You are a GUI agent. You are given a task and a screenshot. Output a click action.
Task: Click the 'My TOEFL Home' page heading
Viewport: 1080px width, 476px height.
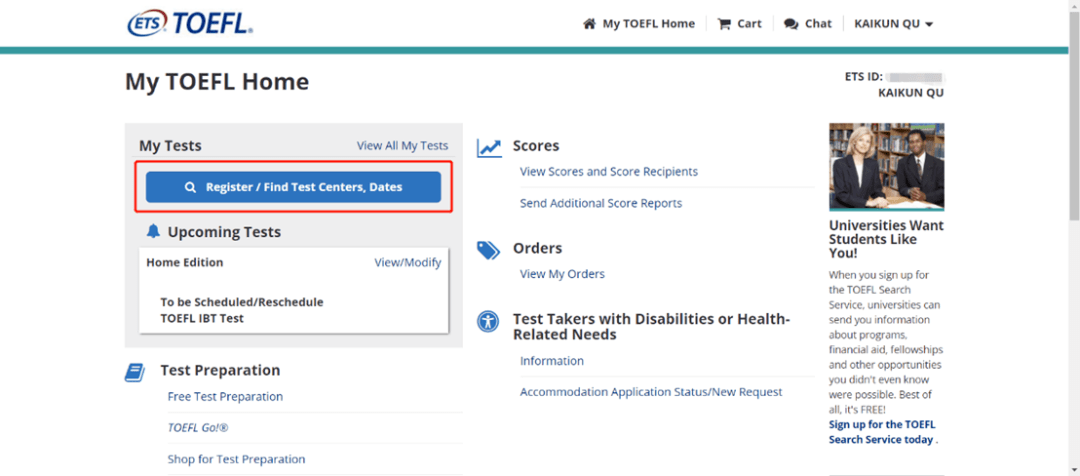217,82
